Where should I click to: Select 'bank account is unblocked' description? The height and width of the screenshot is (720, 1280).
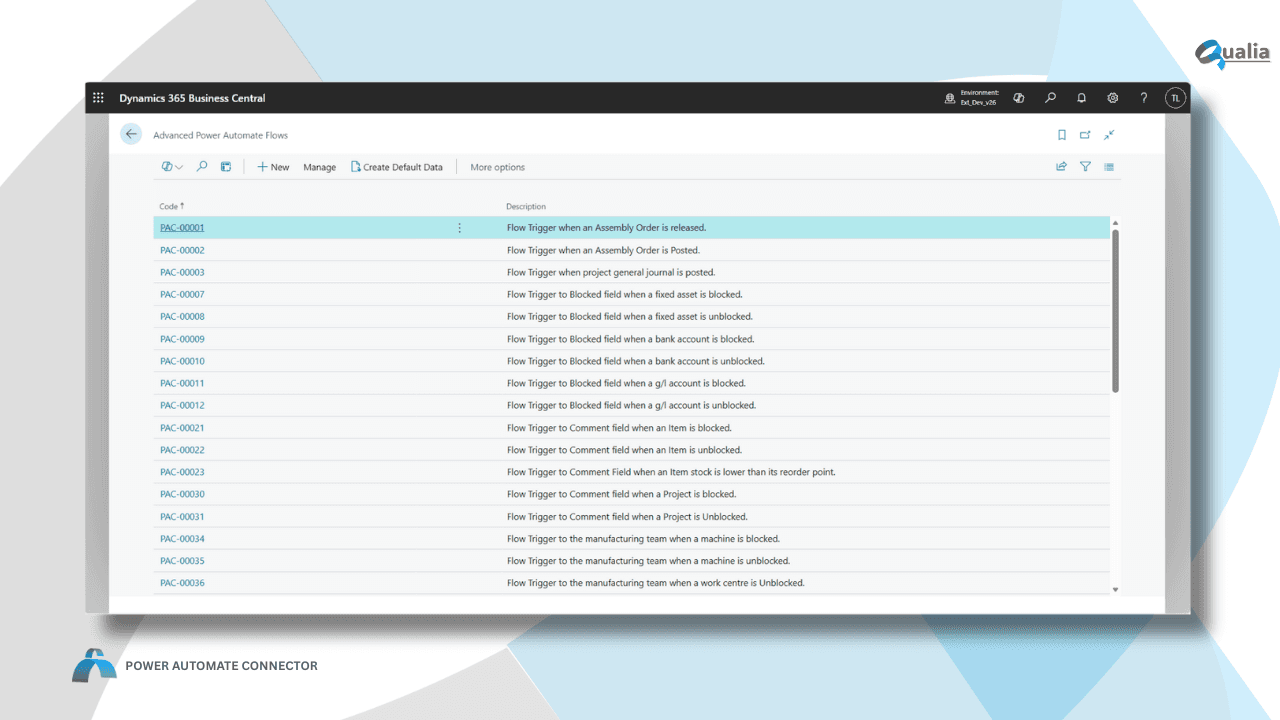click(635, 361)
